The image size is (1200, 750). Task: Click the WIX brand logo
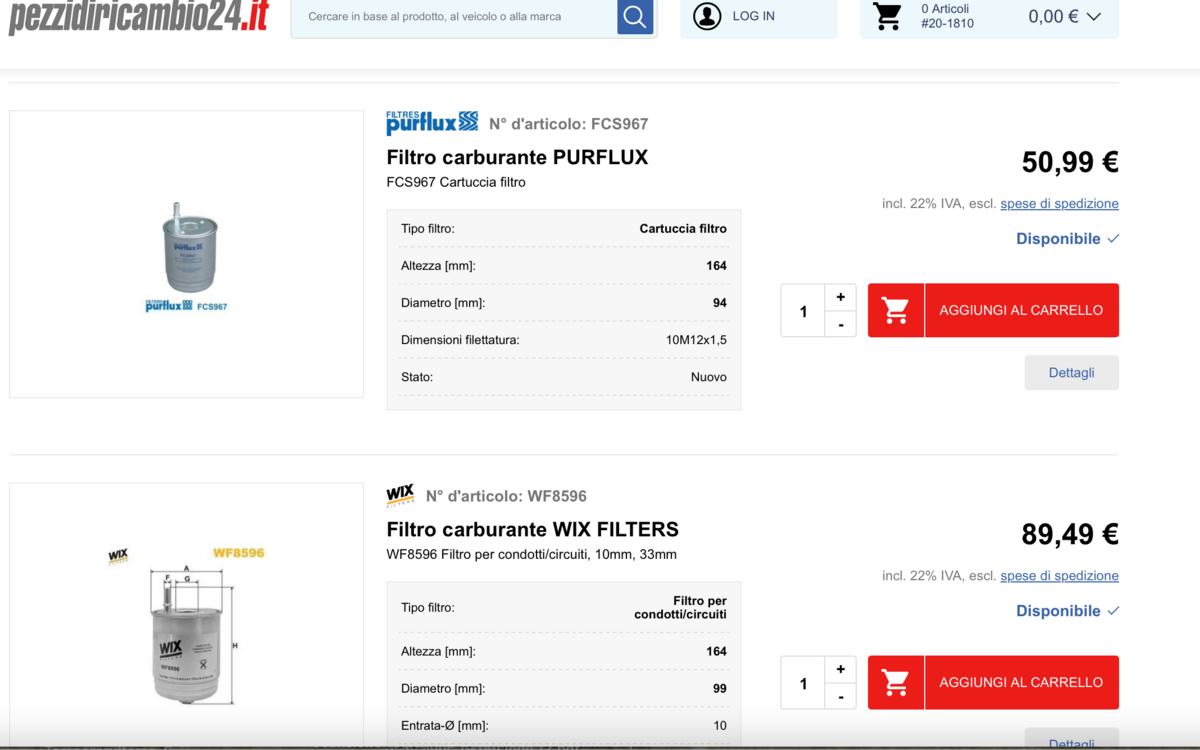coord(400,495)
